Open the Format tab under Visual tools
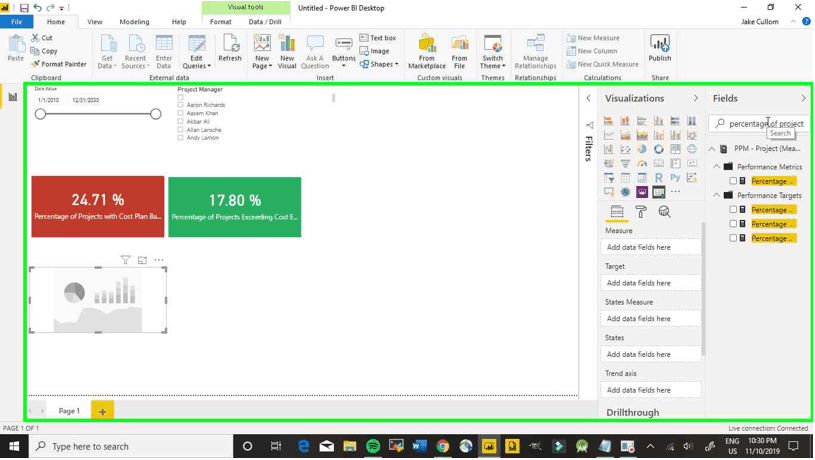Screen dimensions: 815x460 click(x=220, y=22)
